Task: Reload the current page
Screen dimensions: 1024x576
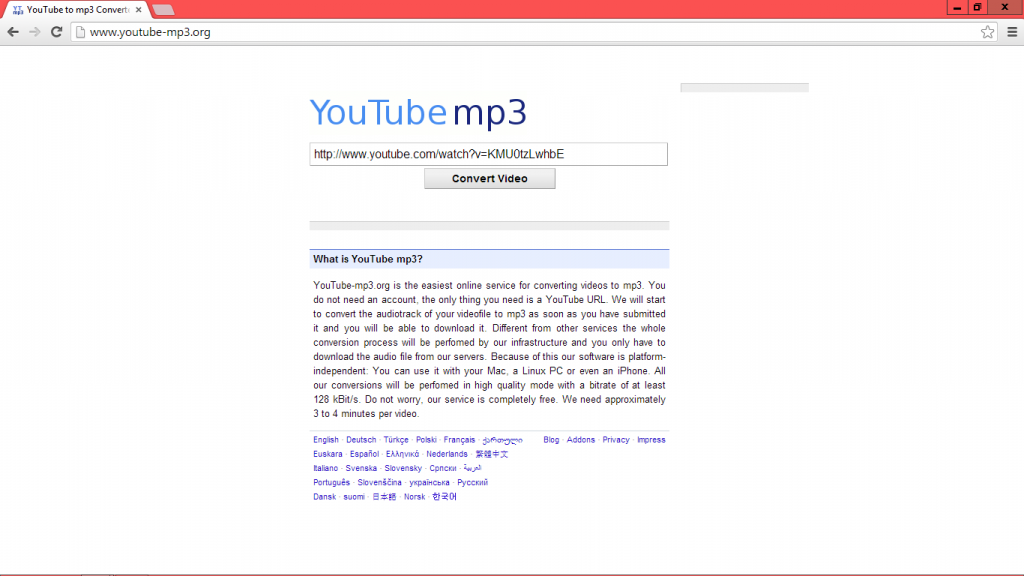Action: pos(57,32)
